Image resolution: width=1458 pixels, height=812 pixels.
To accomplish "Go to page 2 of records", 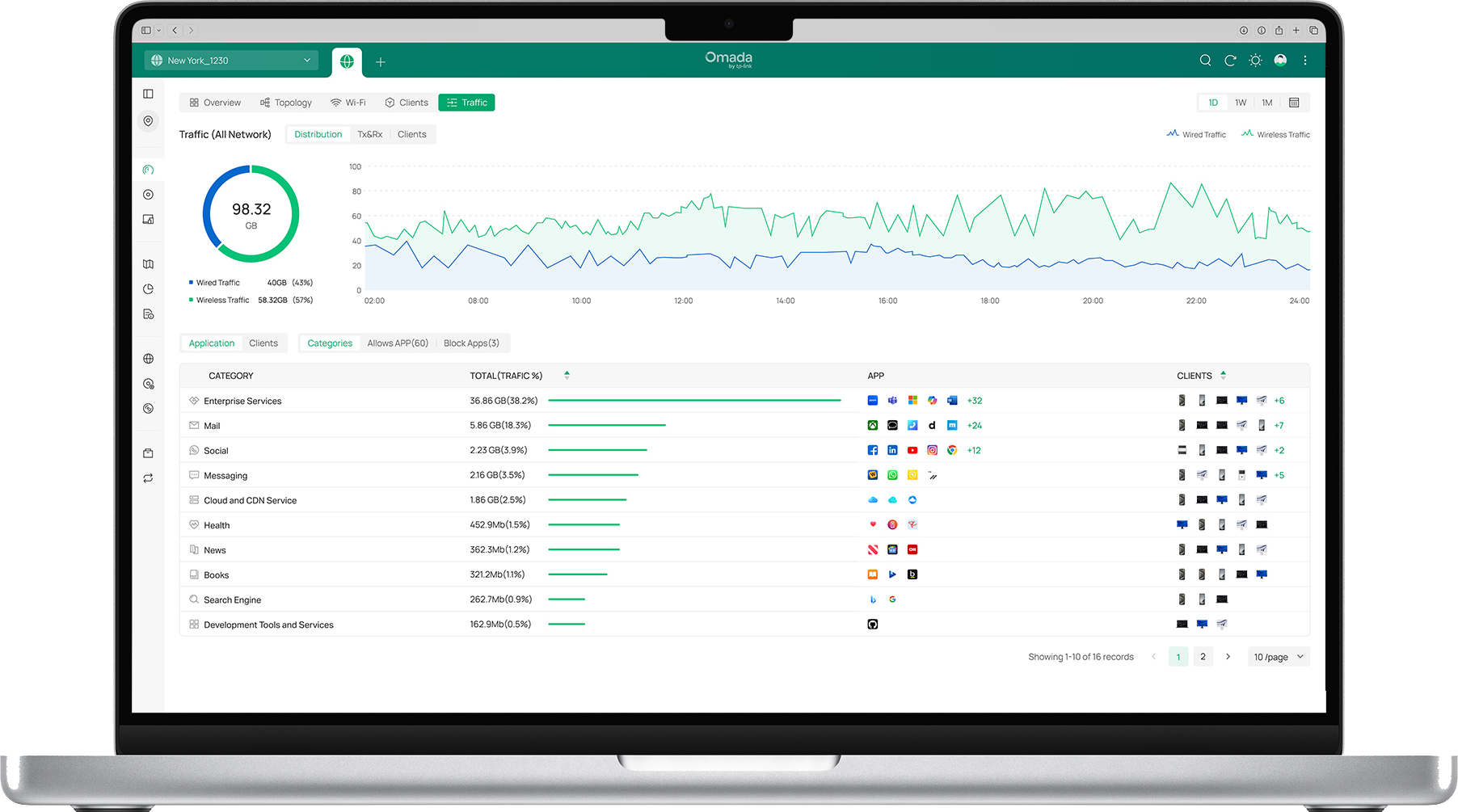I will 1203,657.
